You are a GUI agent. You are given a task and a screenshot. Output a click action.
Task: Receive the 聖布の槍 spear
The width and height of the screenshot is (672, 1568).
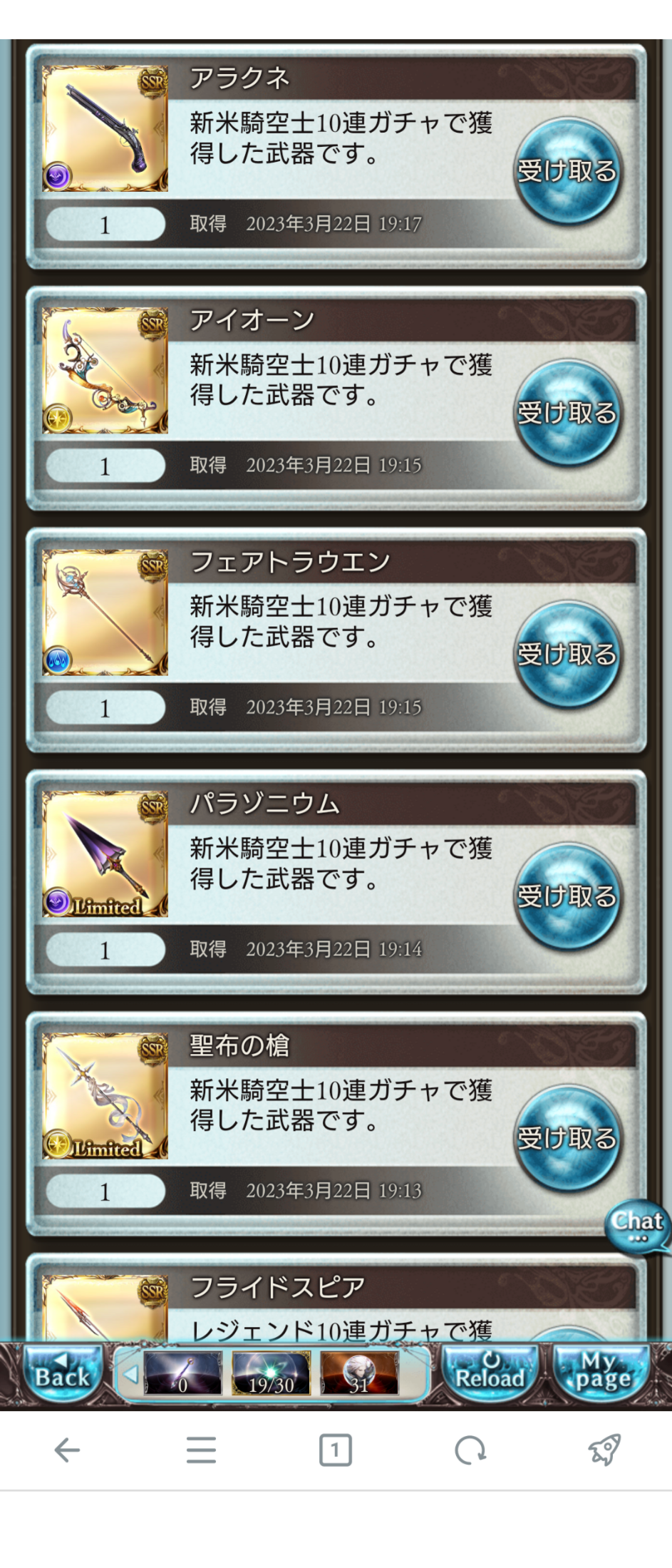pyautogui.click(x=567, y=1138)
